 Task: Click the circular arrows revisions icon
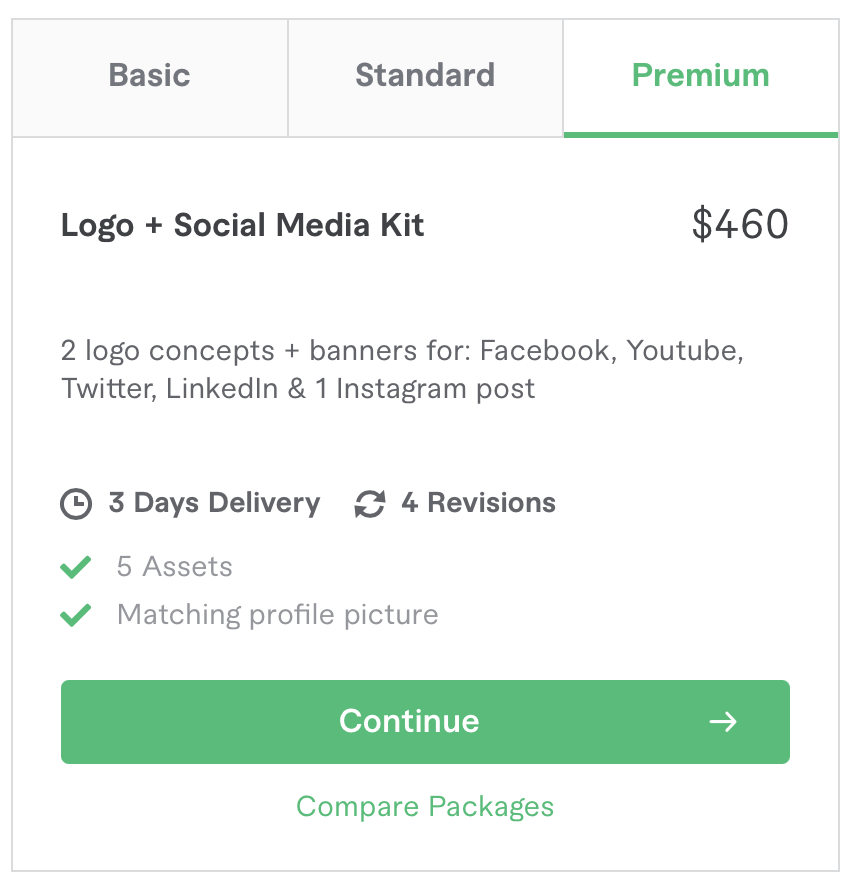(x=369, y=504)
